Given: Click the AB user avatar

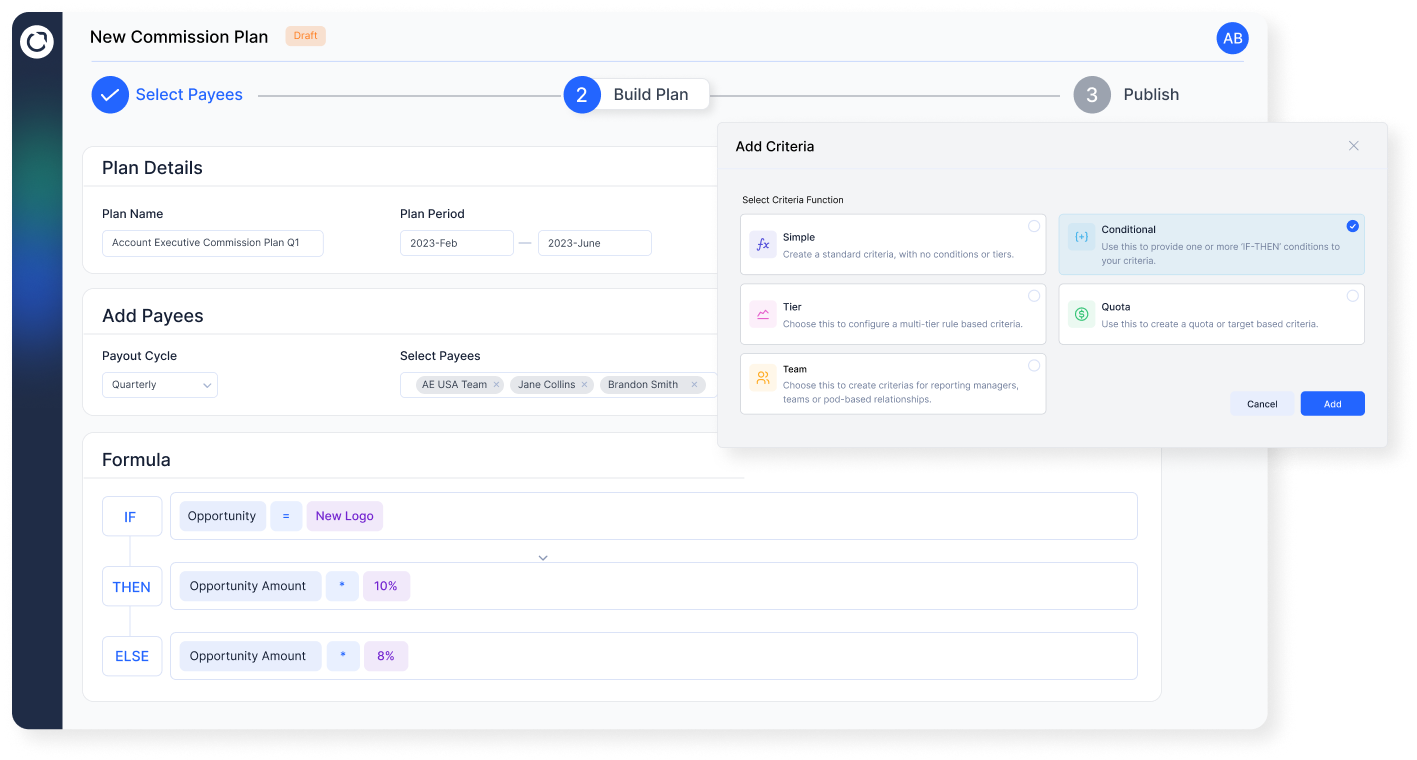Looking at the screenshot, I should [x=1232, y=38].
